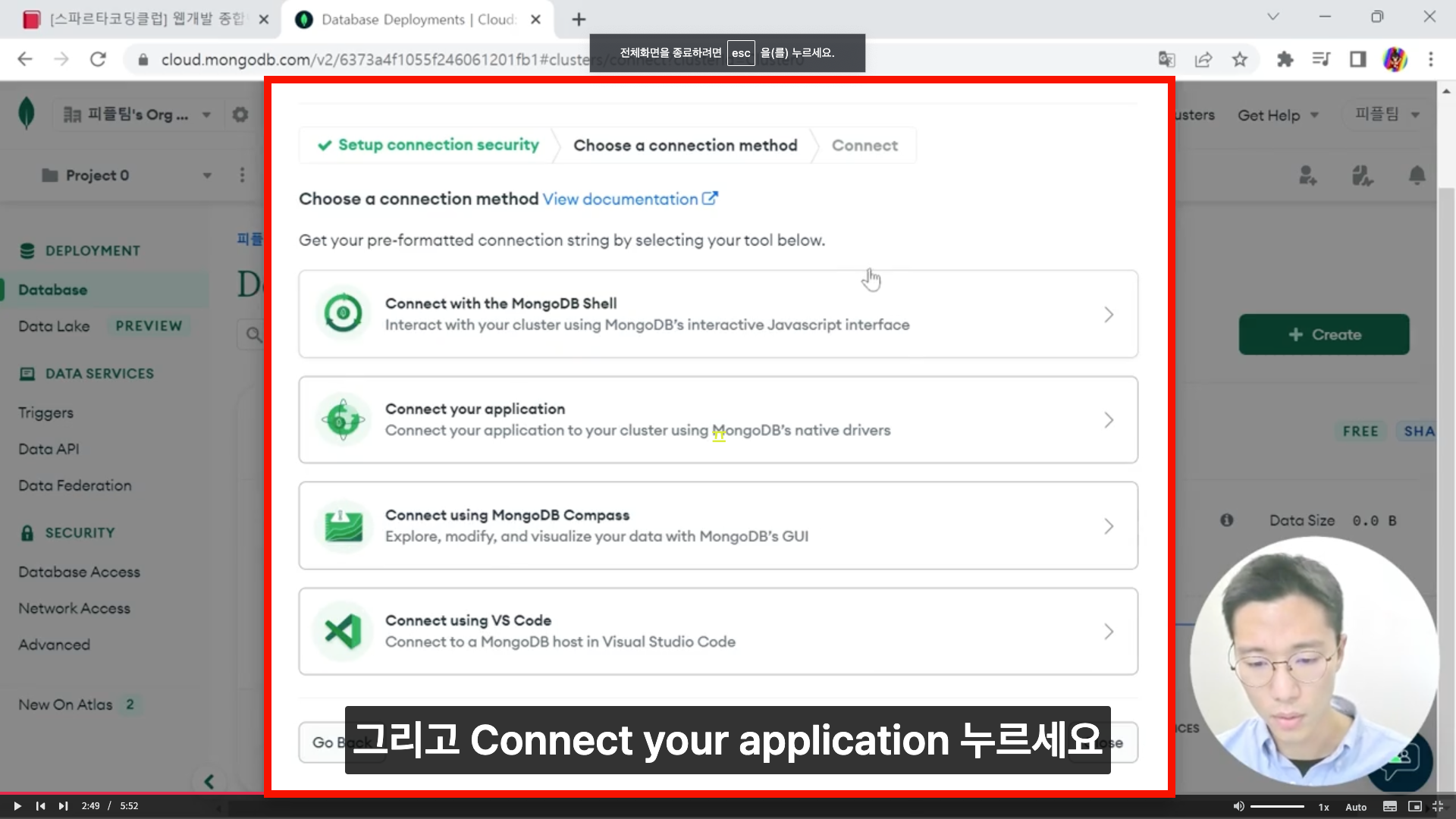This screenshot has height=819, width=1456.
Task: Open Database in sidebar
Action: click(52, 290)
